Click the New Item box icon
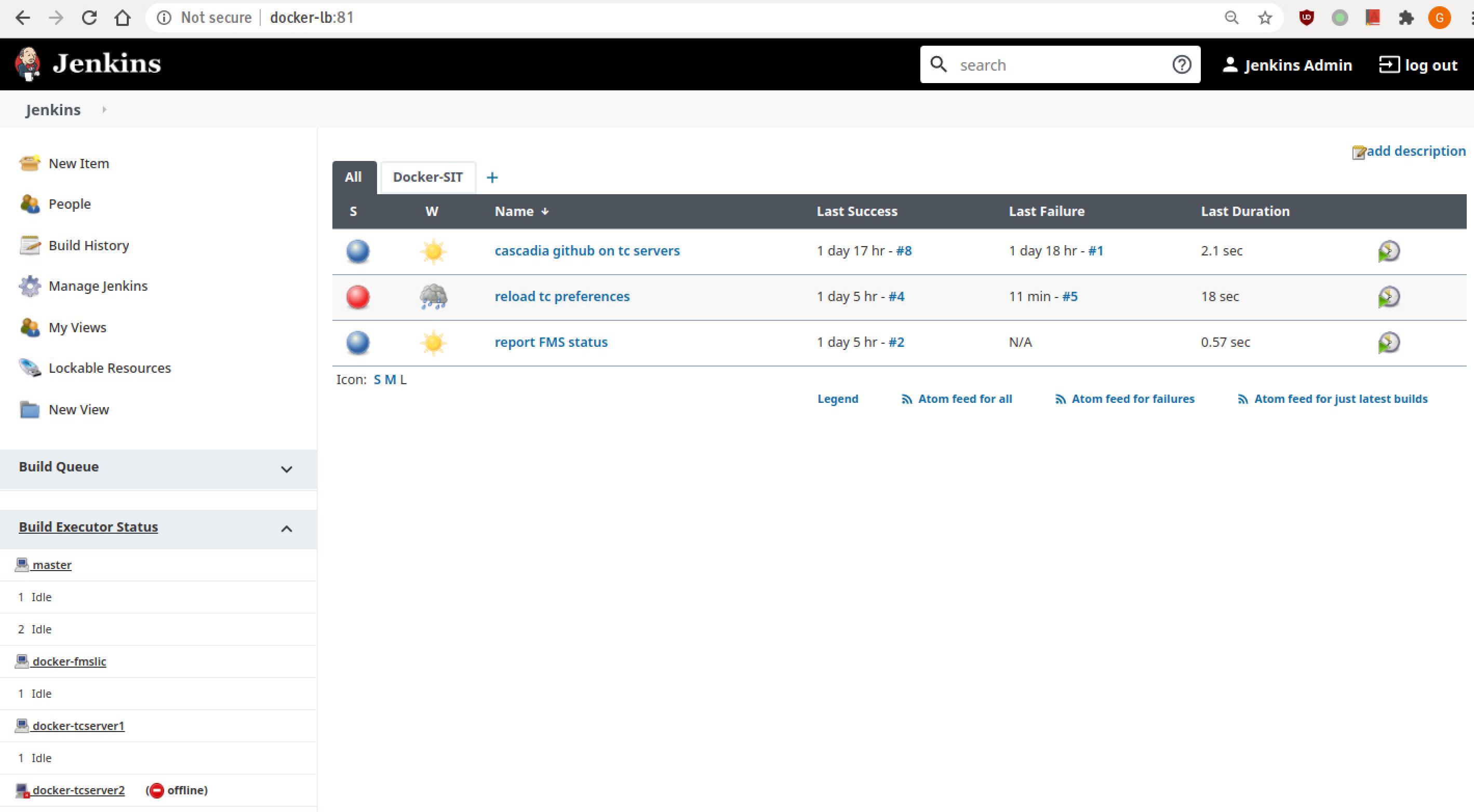The height and width of the screenshot is (812, 1474). coord(30,164)
